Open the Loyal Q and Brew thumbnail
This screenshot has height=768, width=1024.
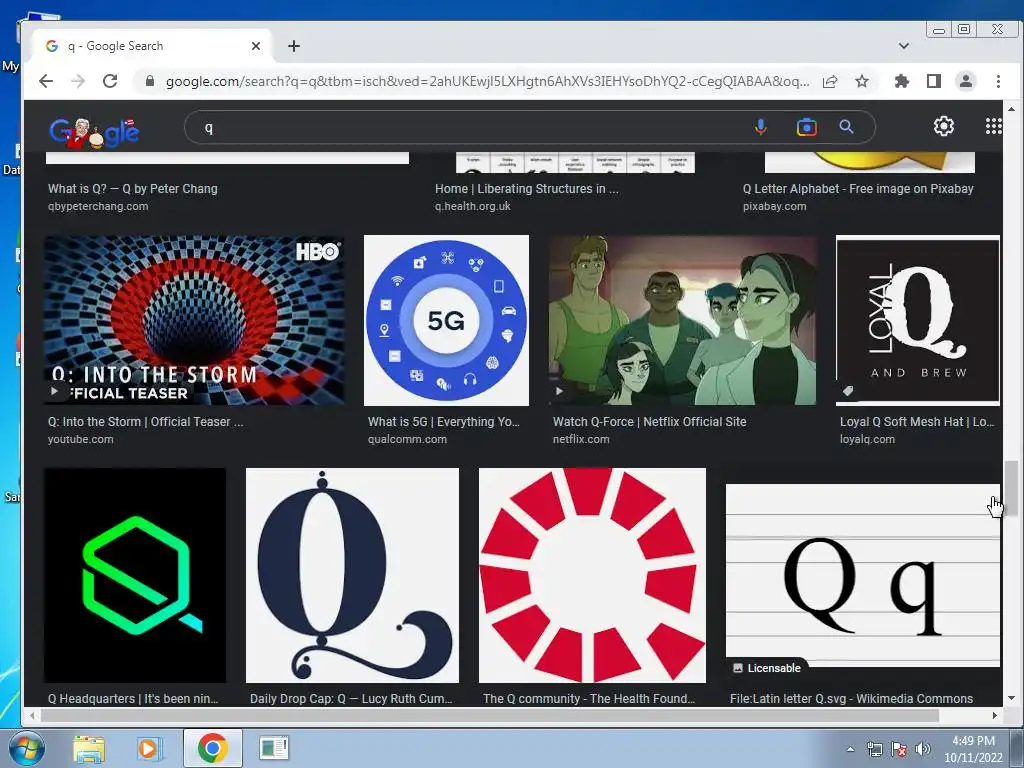(x=918, y=321)
